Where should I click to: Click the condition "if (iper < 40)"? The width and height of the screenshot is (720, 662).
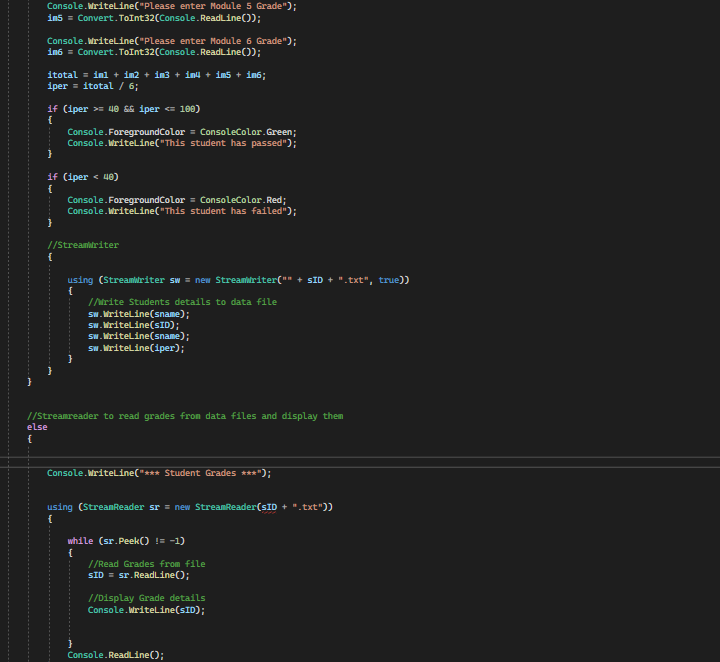coord(83,177)
